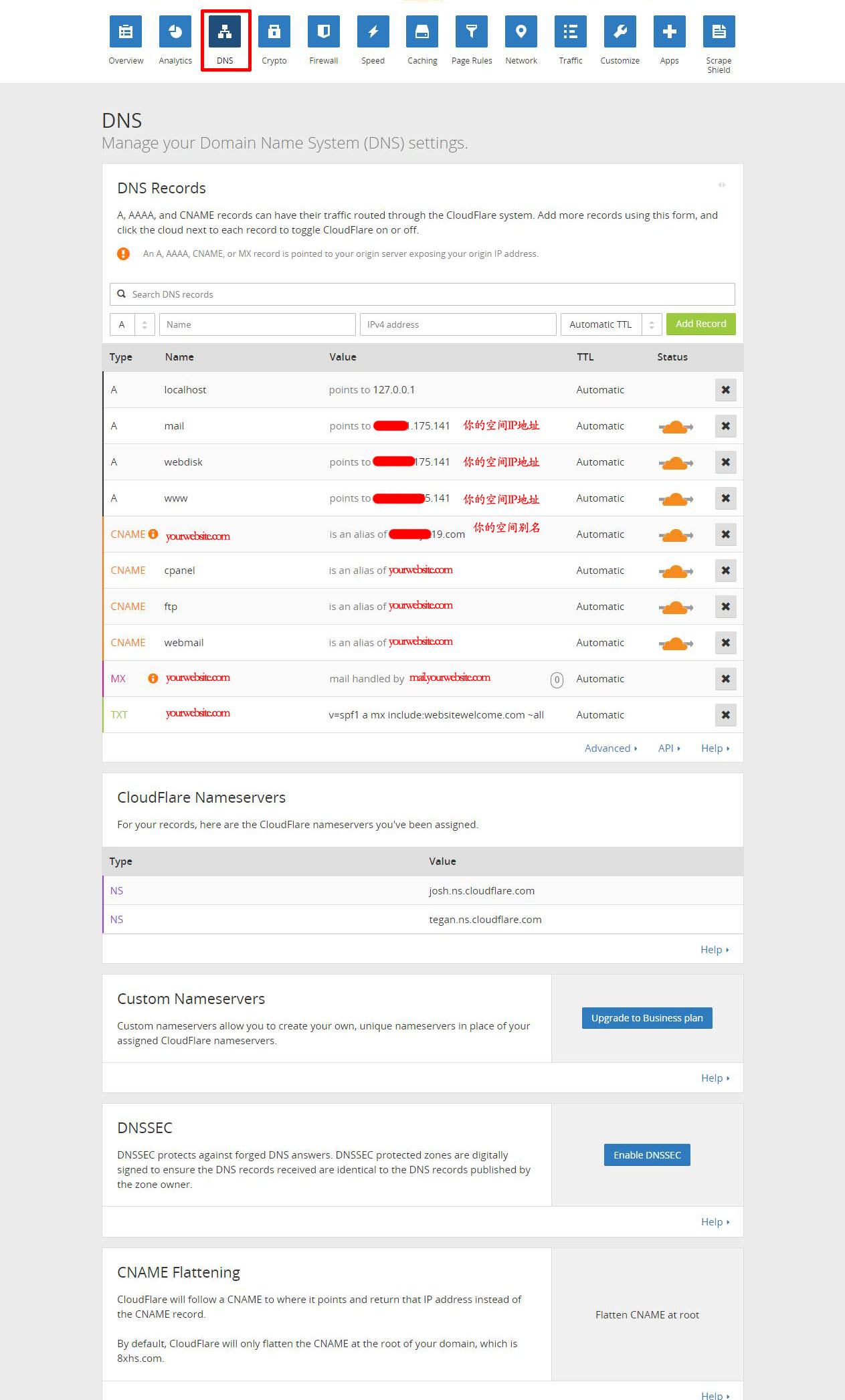845x1400 pixels.
Task: Delete the MX record
Action: 726,679
